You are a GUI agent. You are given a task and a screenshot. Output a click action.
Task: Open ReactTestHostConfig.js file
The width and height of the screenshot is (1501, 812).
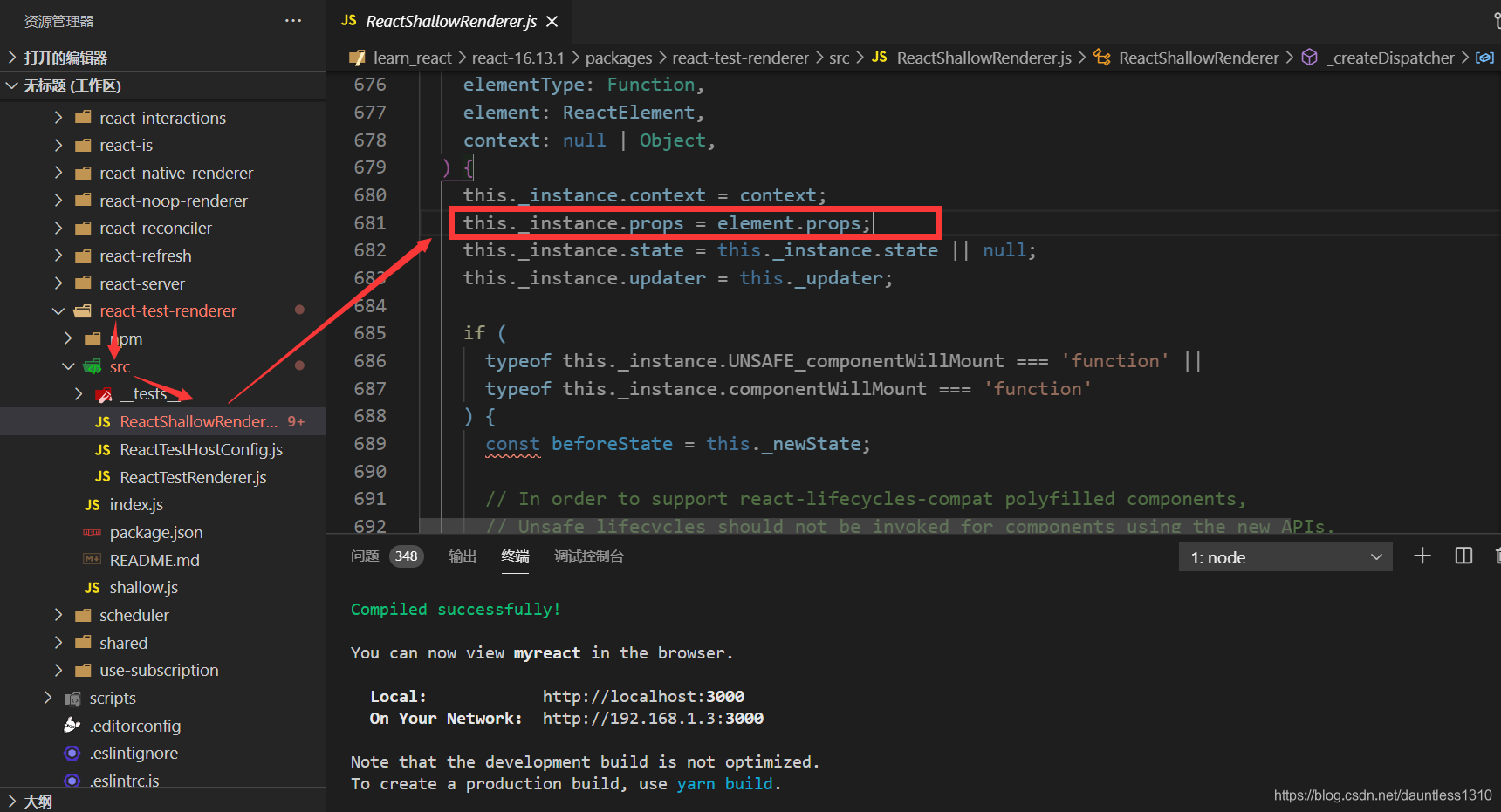point(163,449)
